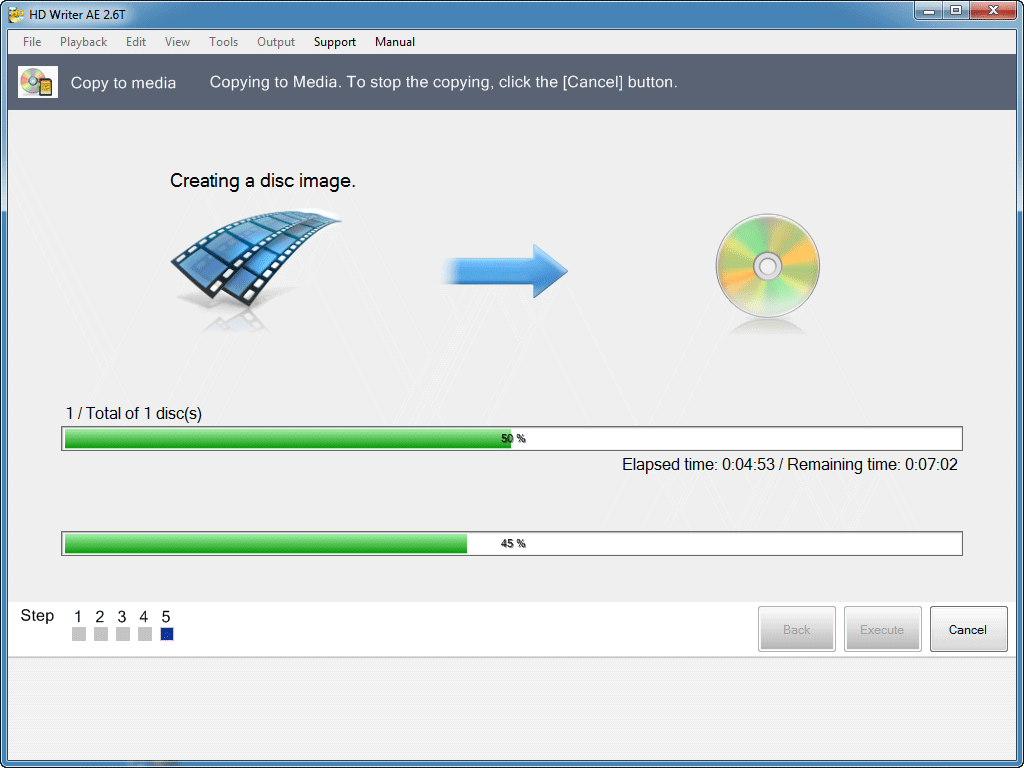This screenshot has width=1024, height=768.
Task: Open the Playback menu
Action: point(84,42)
